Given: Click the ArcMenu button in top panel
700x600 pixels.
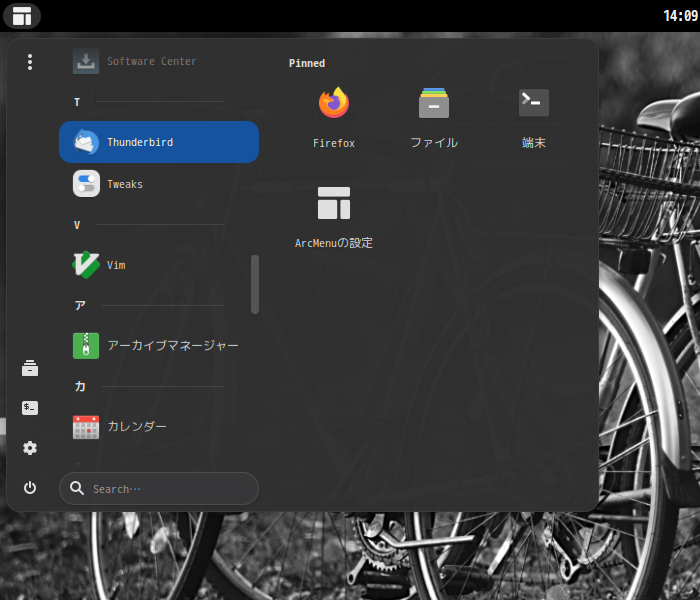Looking at the screenshot, I should pos(22,16).
